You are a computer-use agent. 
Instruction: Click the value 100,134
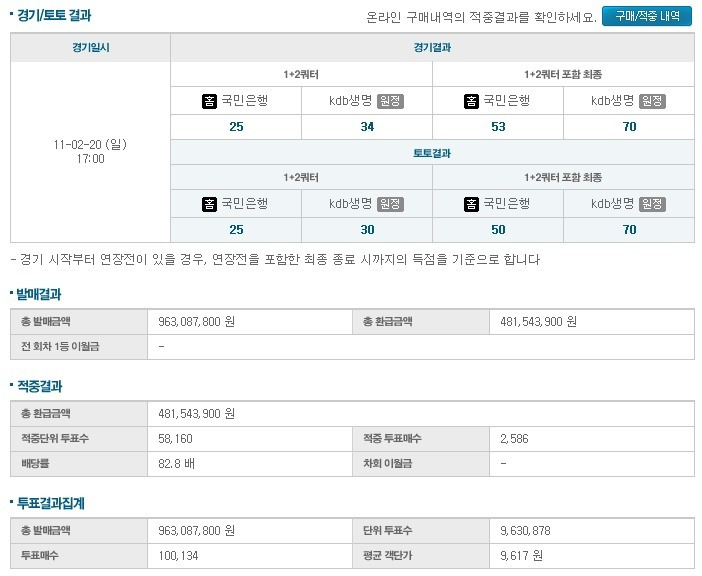click(178, 556)
